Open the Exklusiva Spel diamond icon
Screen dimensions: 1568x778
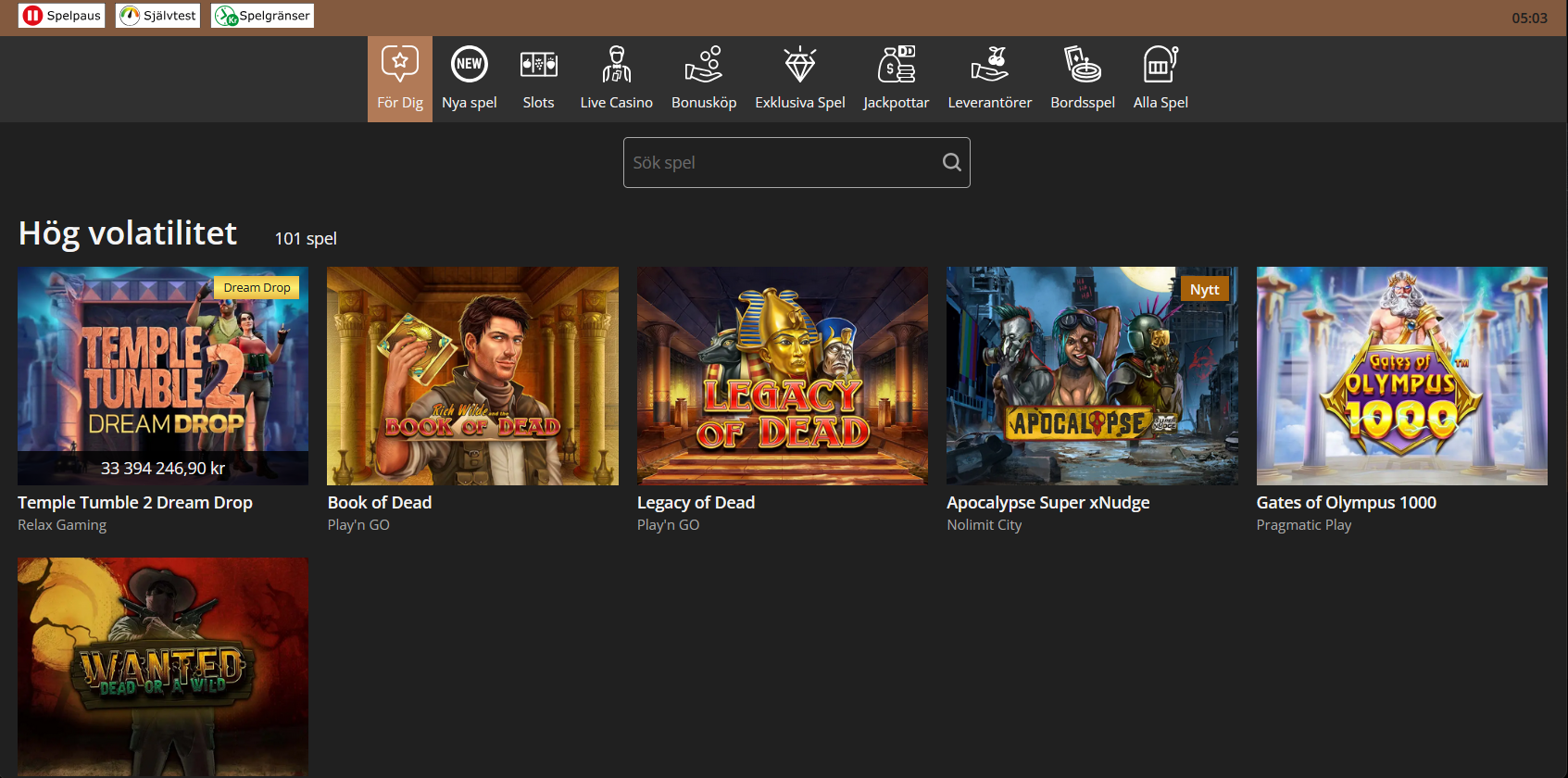pos(800,64)
